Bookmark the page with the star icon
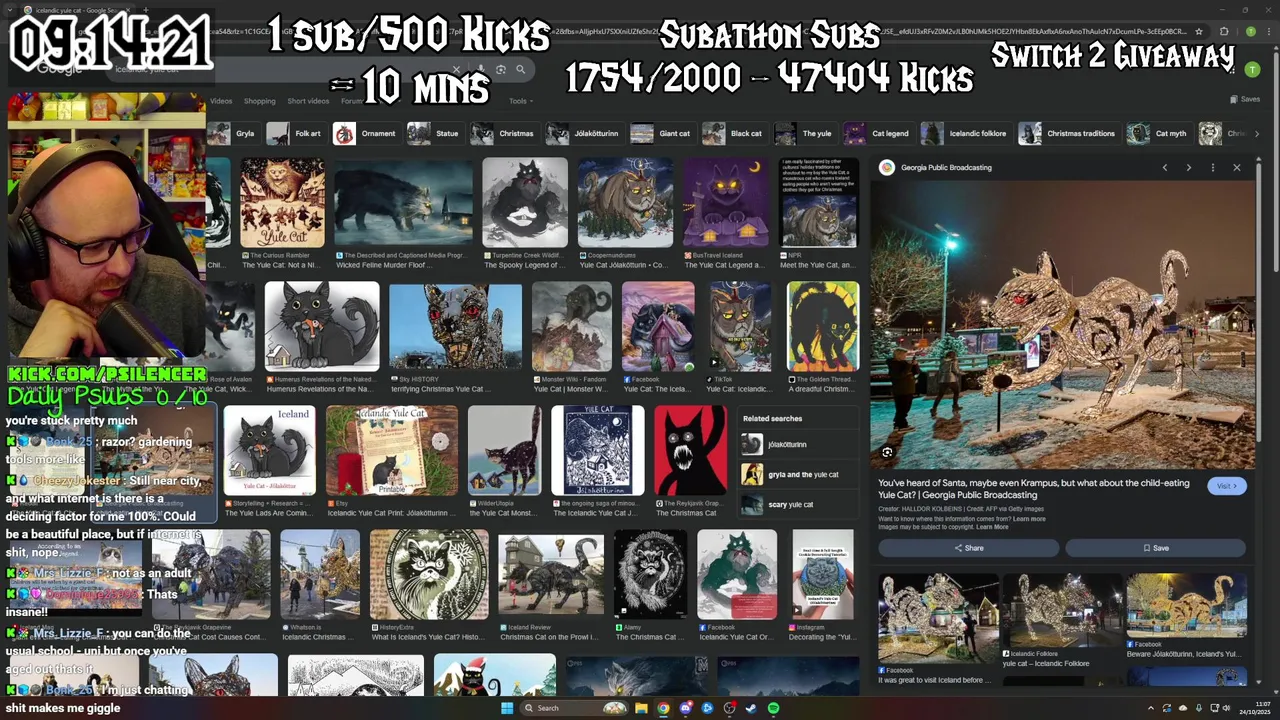Image resolution: width=1280 pixels, height=720 pixels. tap(1199, 31)
